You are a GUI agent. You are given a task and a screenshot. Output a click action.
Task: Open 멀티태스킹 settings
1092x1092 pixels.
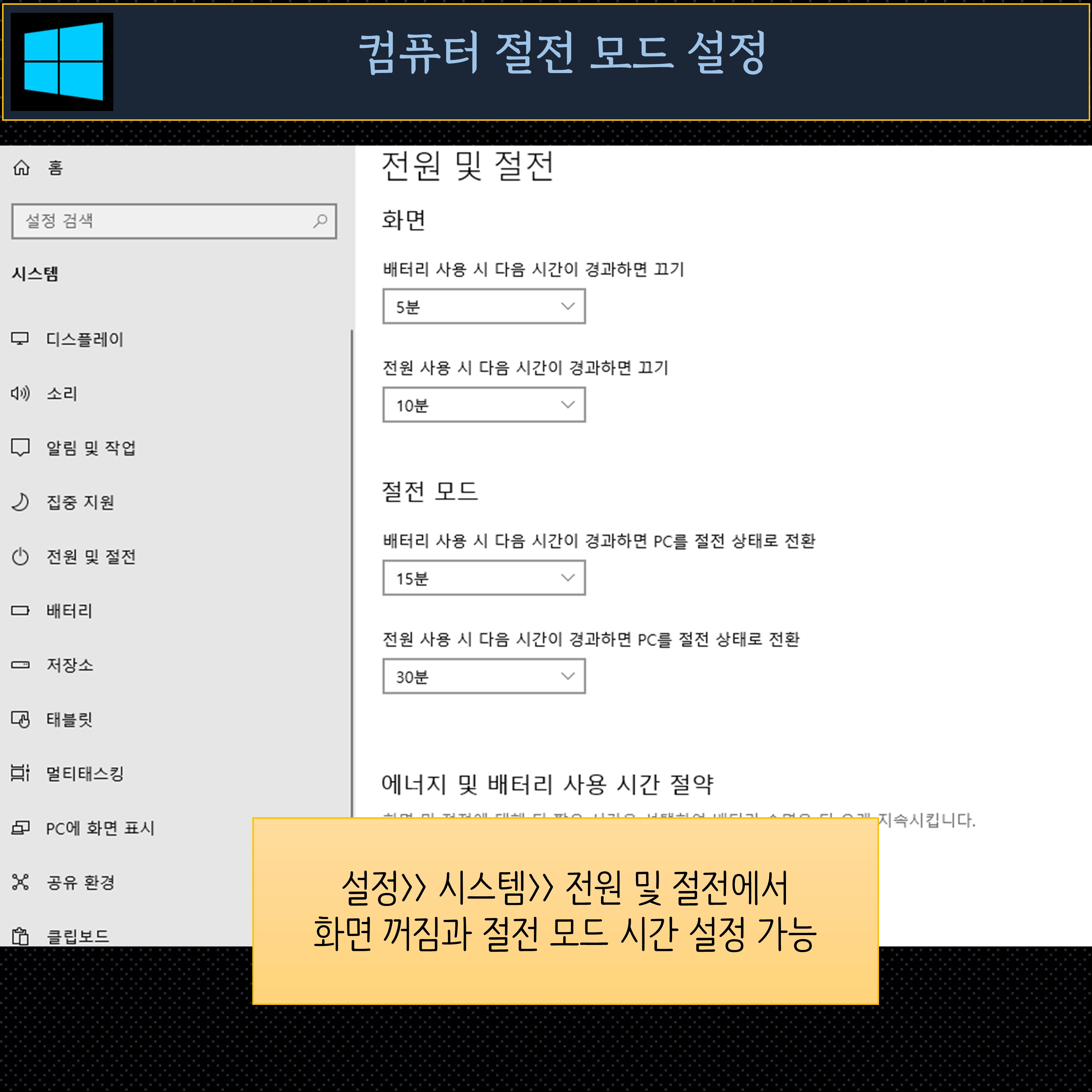coord(85,773)
